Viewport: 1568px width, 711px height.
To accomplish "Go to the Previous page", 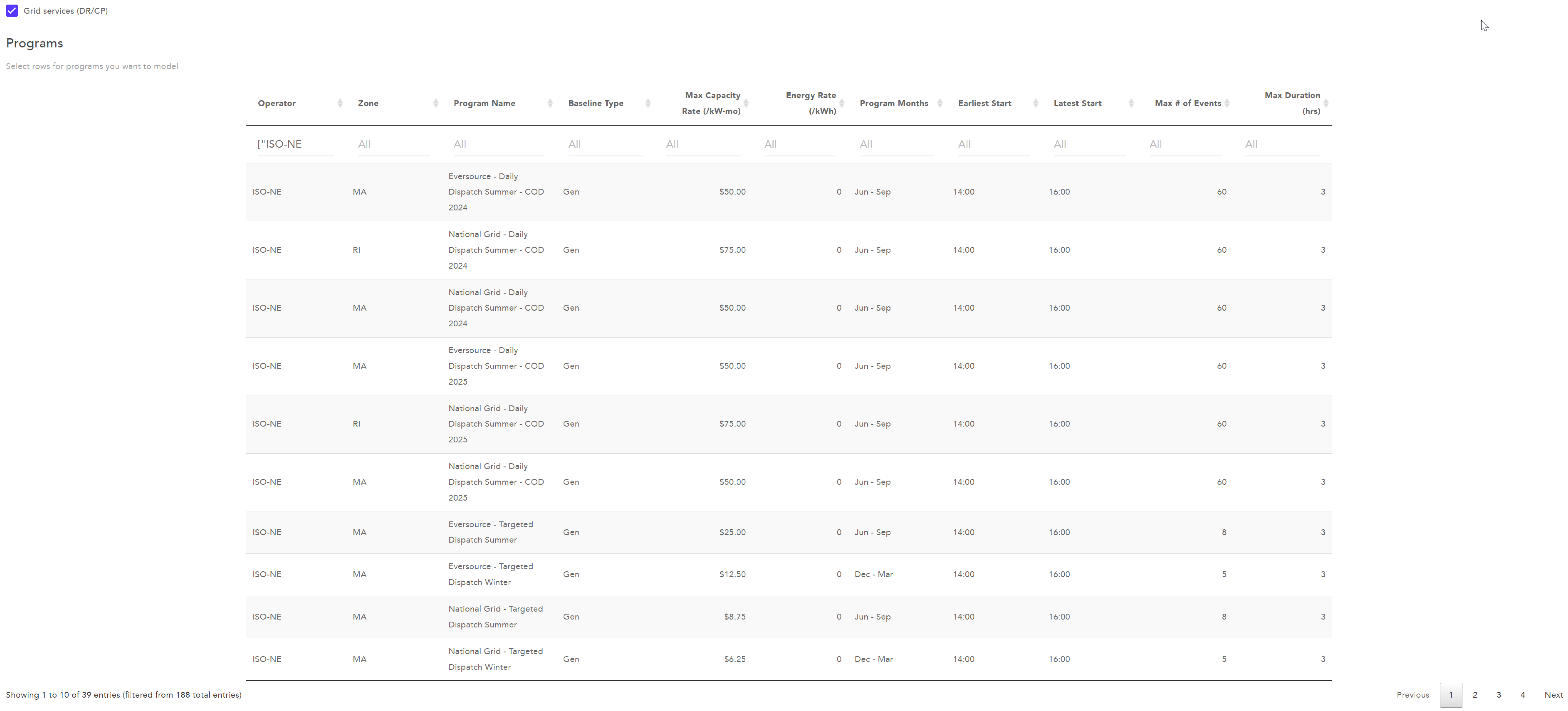I will point(1413,695).
